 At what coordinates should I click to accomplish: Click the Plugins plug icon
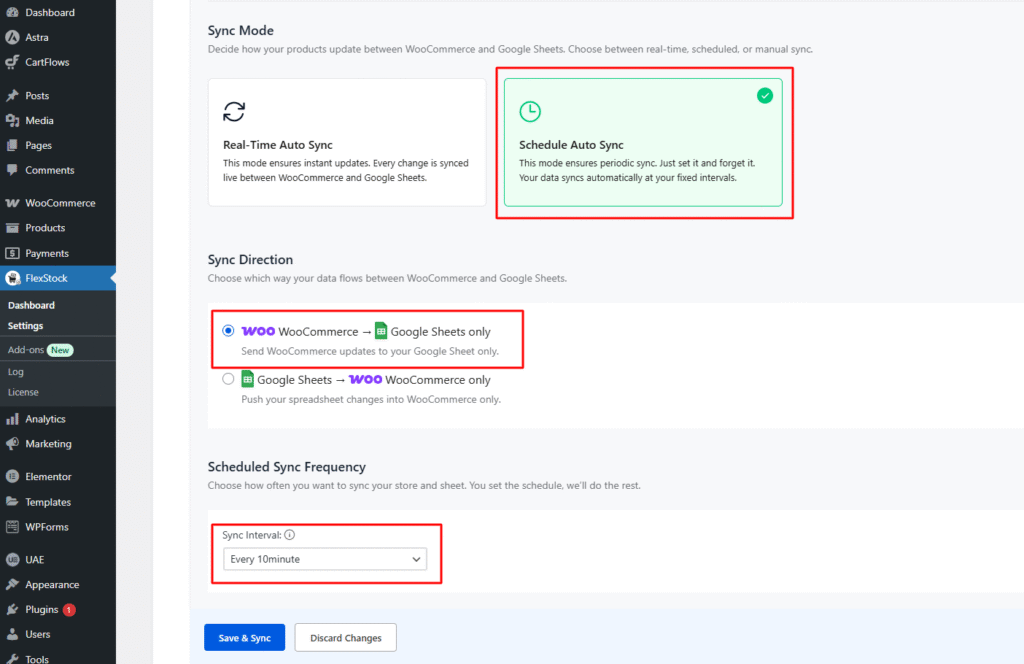[x=12, y=609]
